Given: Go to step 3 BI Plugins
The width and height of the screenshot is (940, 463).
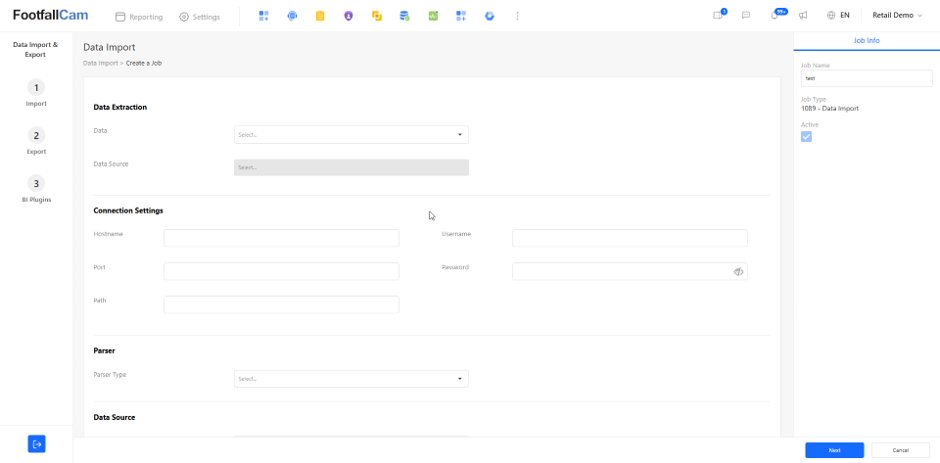Looking at the screenshot, I should pos(36,190).
